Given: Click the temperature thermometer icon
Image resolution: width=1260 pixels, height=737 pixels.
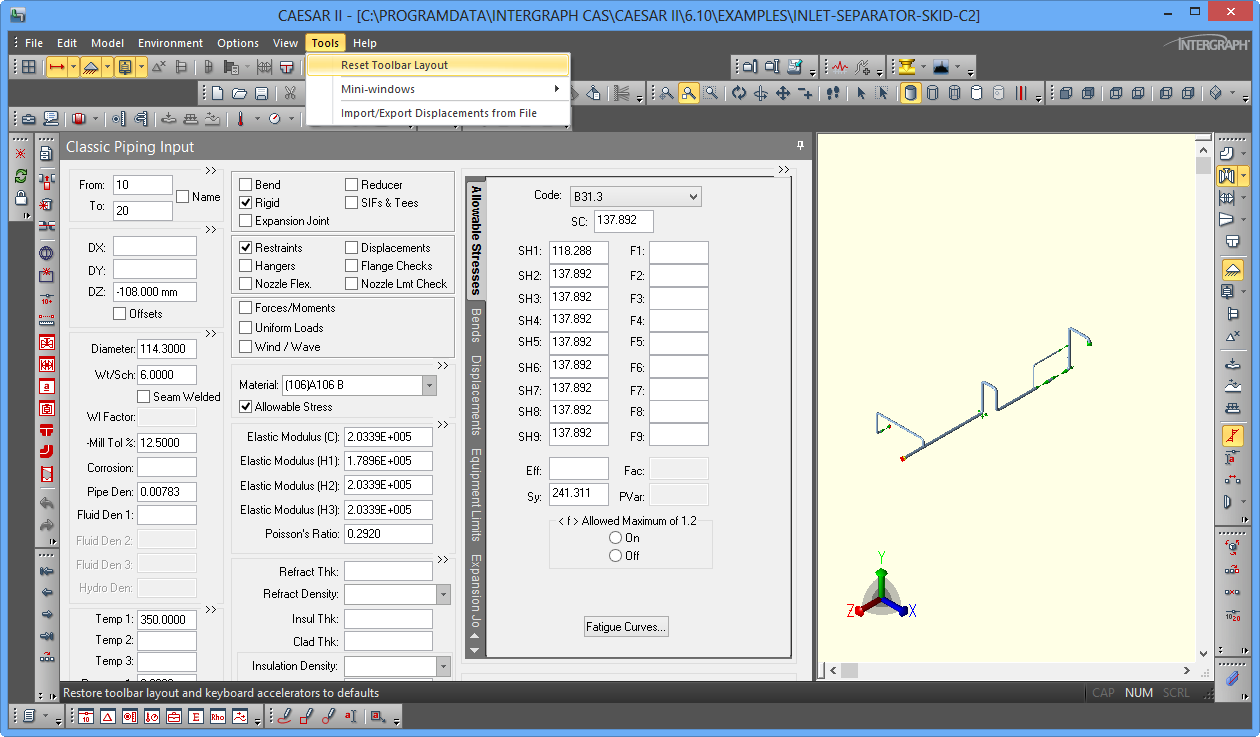Looking at the screenshot, I should click(241, 118).
